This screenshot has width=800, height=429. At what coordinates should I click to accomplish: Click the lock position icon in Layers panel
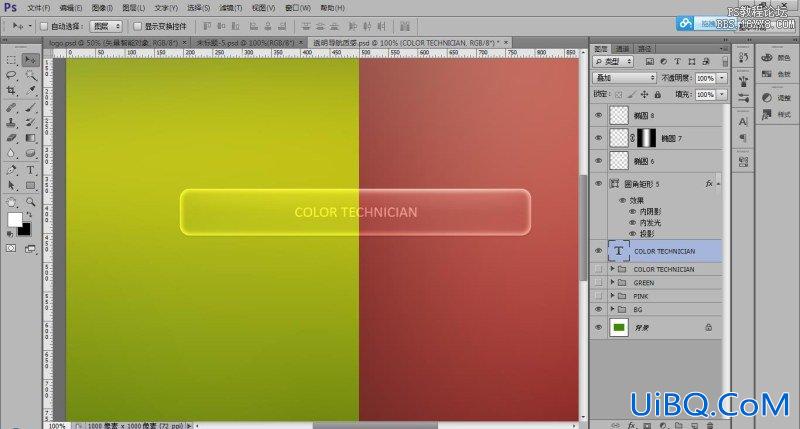pos(644,94)
